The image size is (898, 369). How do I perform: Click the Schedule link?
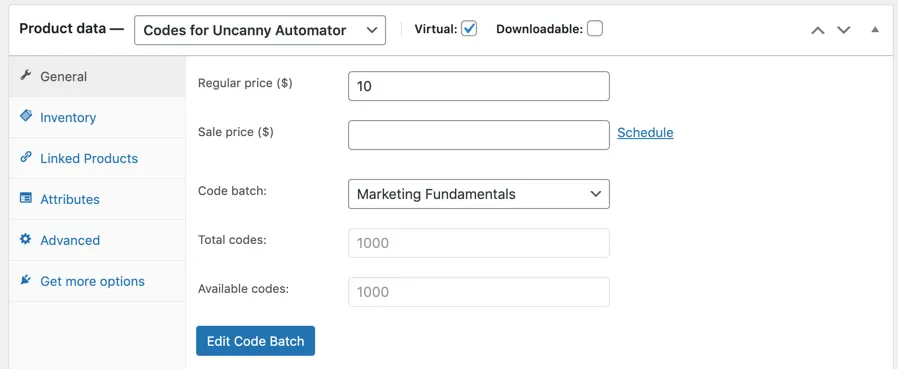645,132
